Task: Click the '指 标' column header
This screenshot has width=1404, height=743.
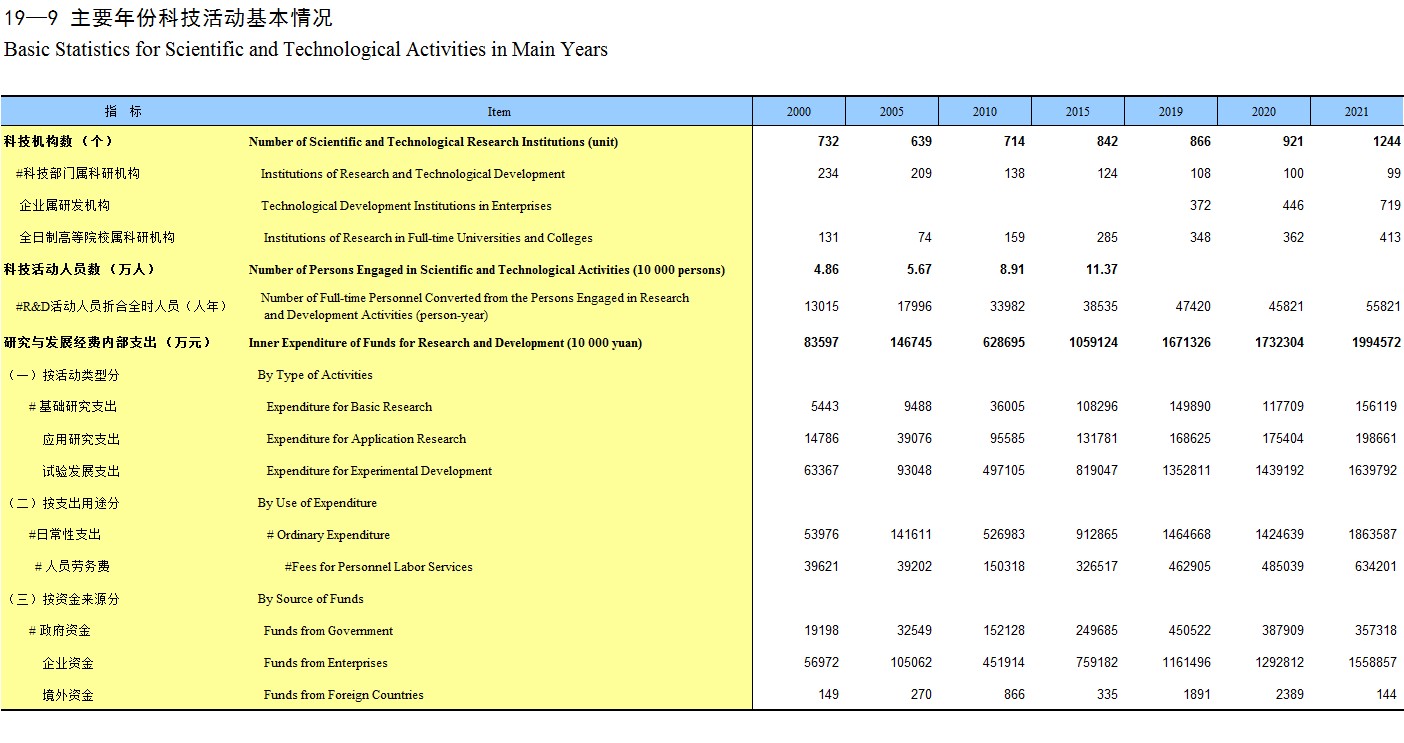Action: [x=123, y=111]
